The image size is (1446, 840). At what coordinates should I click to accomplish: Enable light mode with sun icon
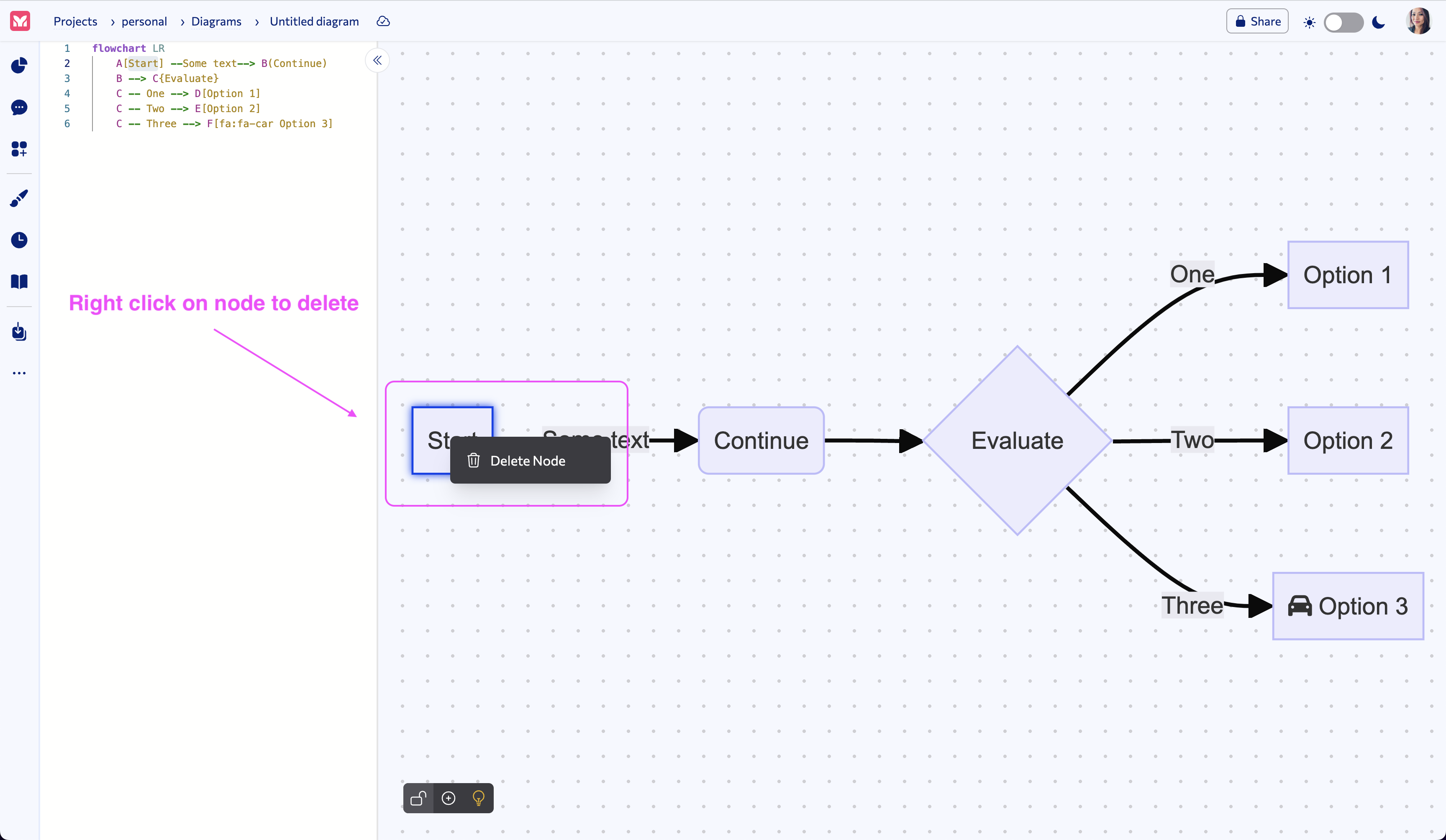pos(1310,22)
